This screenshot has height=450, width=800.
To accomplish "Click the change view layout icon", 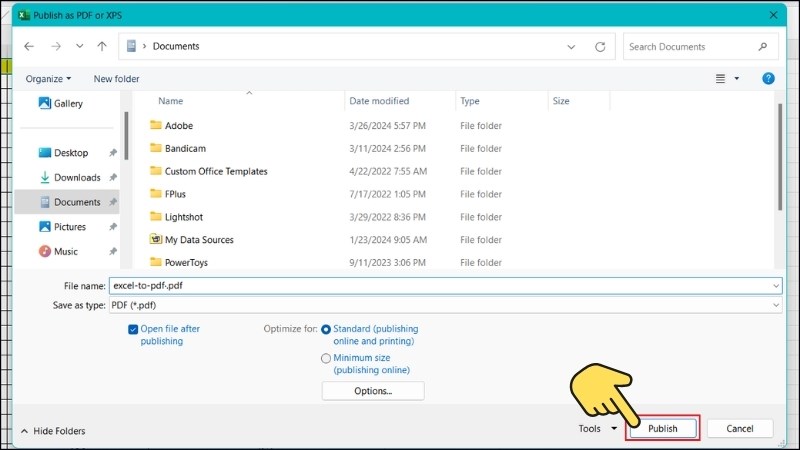I will click(720, 78).
